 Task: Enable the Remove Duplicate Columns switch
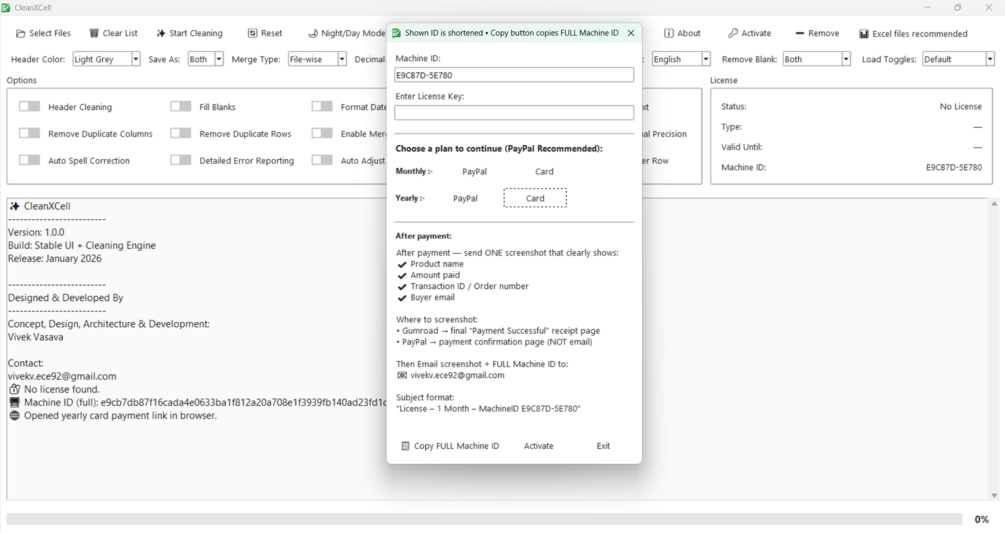(29, 133)
